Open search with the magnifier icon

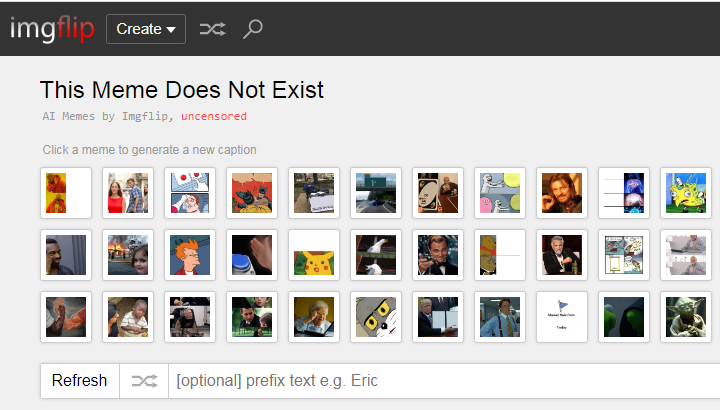pyautogui.click(x=253, y=29)
